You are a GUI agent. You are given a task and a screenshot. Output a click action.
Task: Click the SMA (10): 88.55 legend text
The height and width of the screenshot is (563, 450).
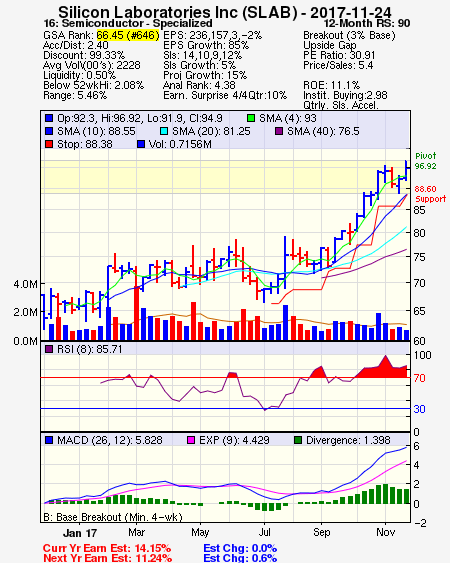(96, 131)
